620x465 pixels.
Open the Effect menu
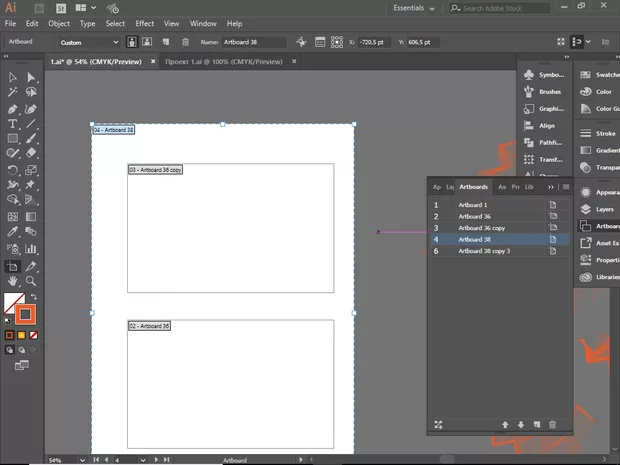(145, 23)
